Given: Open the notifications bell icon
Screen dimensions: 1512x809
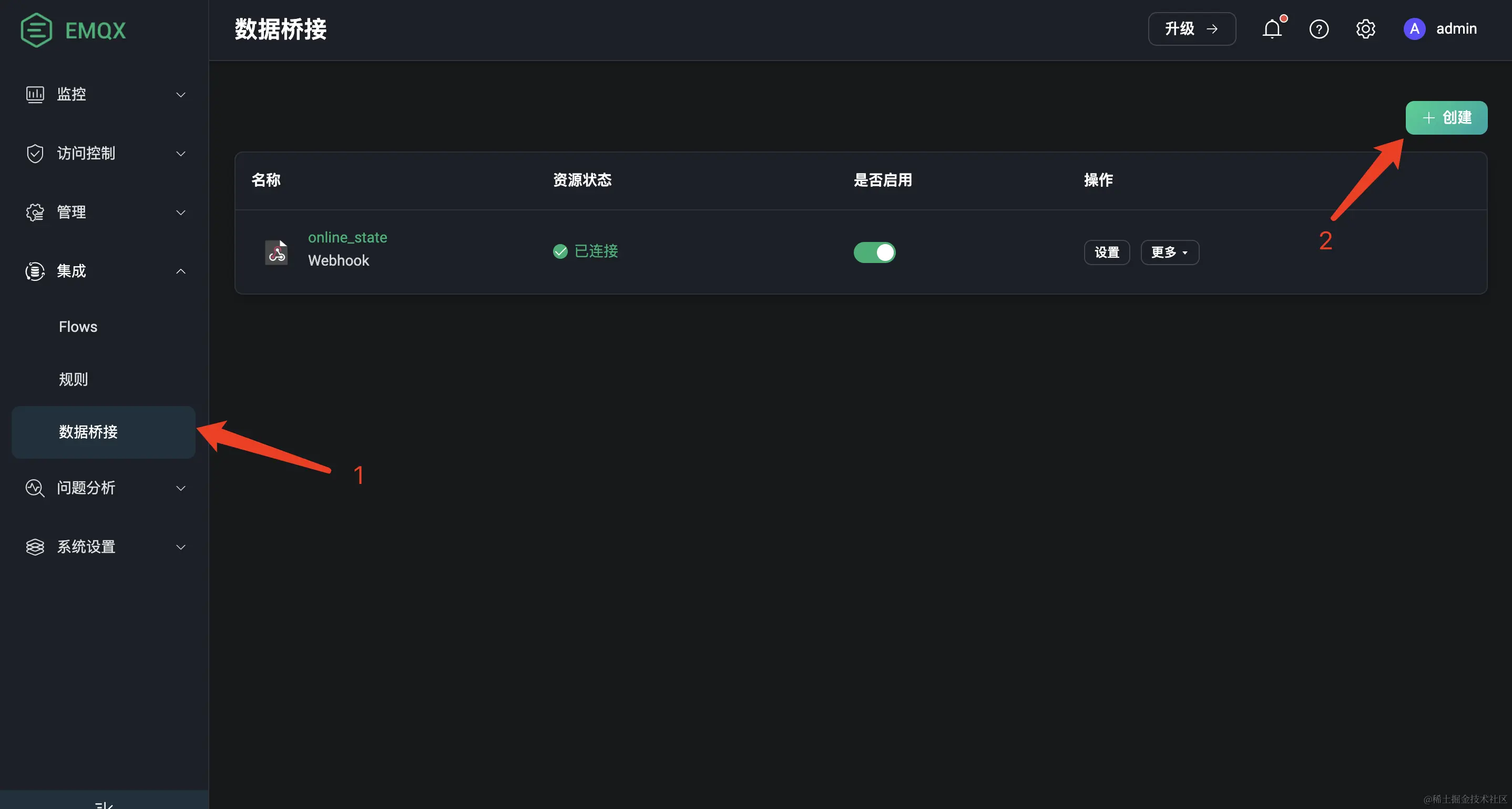Looking at the screenshot, I should tap(1271, 29).
